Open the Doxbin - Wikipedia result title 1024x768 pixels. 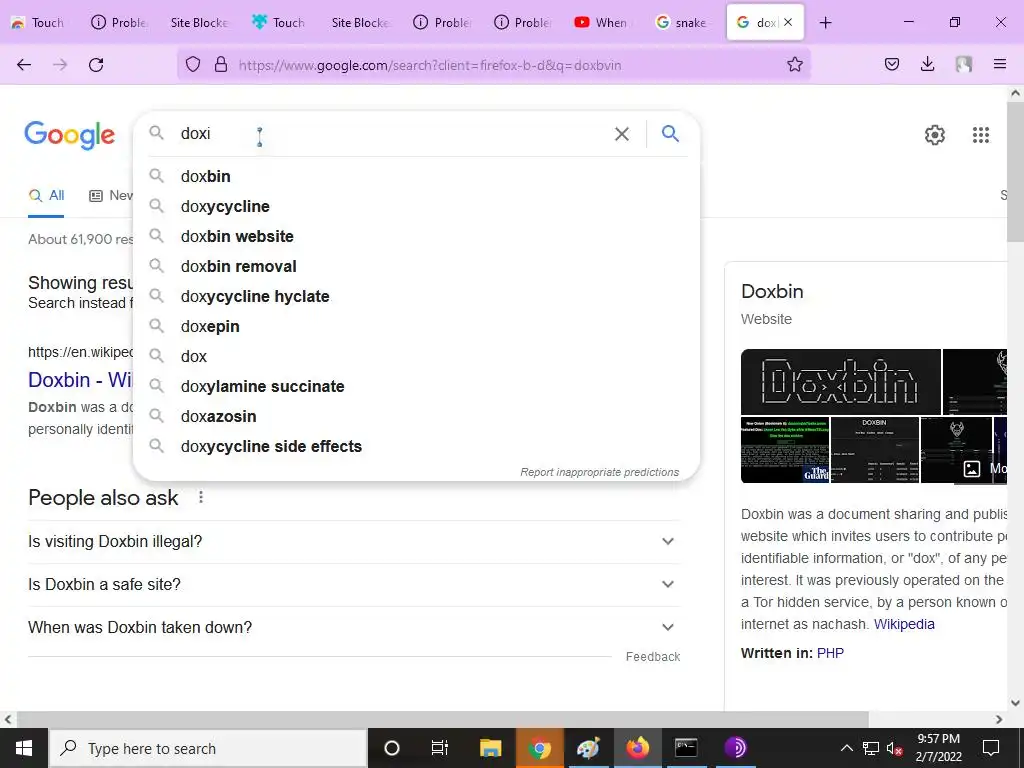[80, 380]
